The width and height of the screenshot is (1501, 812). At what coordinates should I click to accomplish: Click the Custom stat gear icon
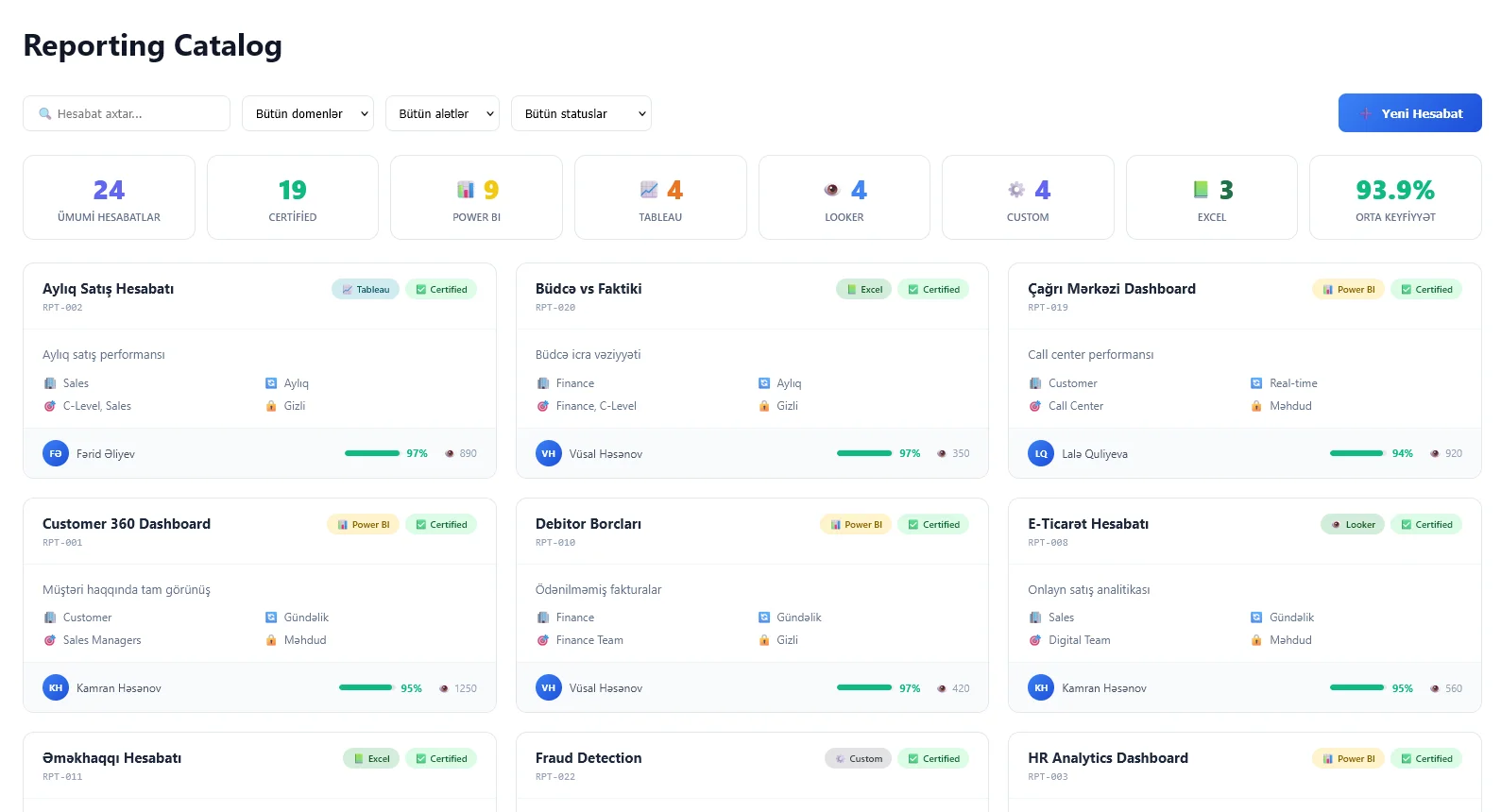tap(1016, 190)
